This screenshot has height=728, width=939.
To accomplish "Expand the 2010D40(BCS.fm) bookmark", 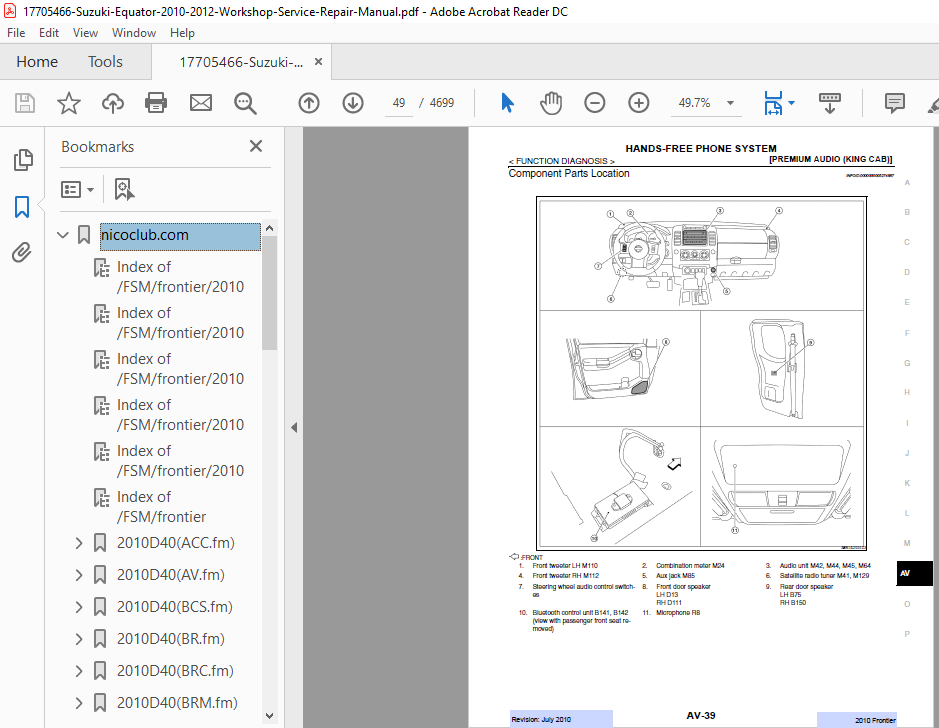I will (x=78, y=607).
